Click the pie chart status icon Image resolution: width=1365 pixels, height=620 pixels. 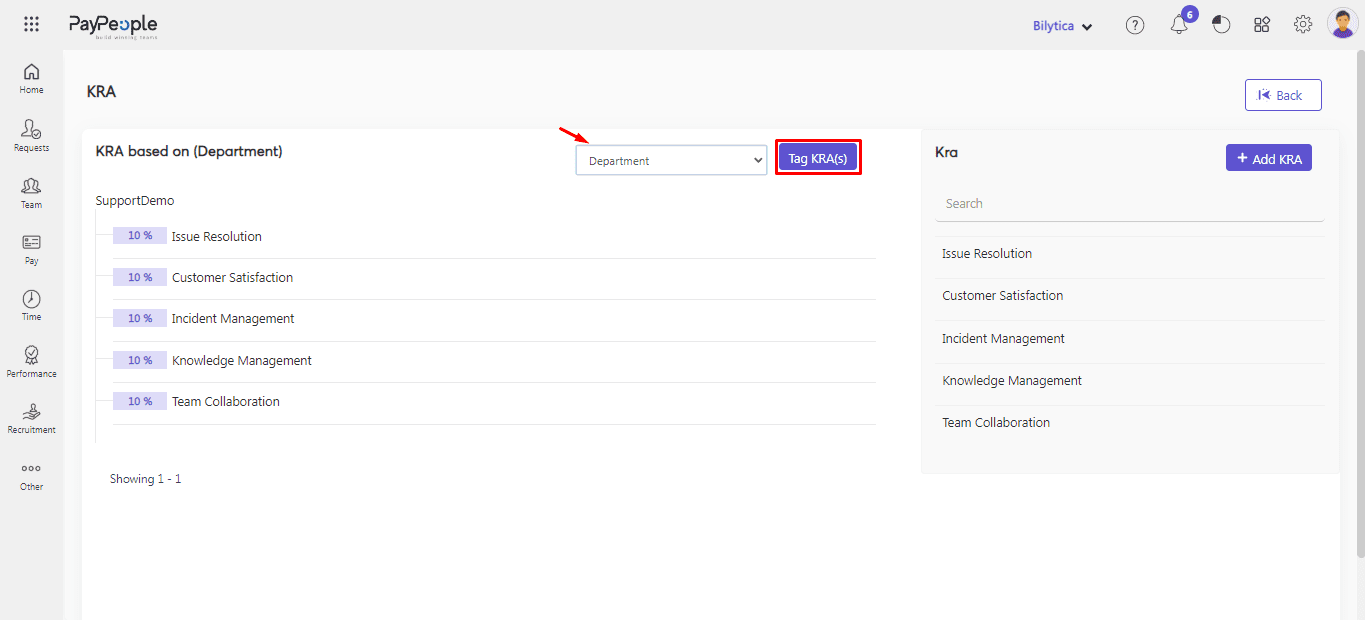pos(1221,25)
